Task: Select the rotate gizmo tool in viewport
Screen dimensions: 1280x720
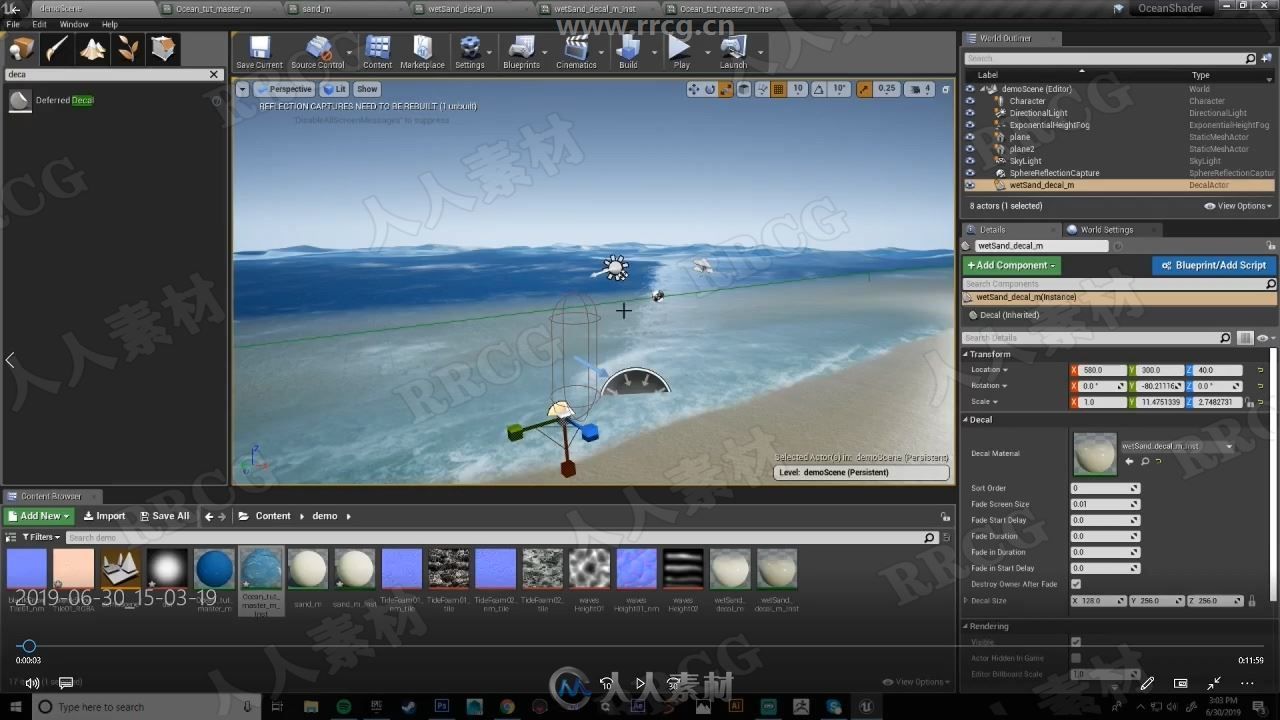Action: coord(710,89)
